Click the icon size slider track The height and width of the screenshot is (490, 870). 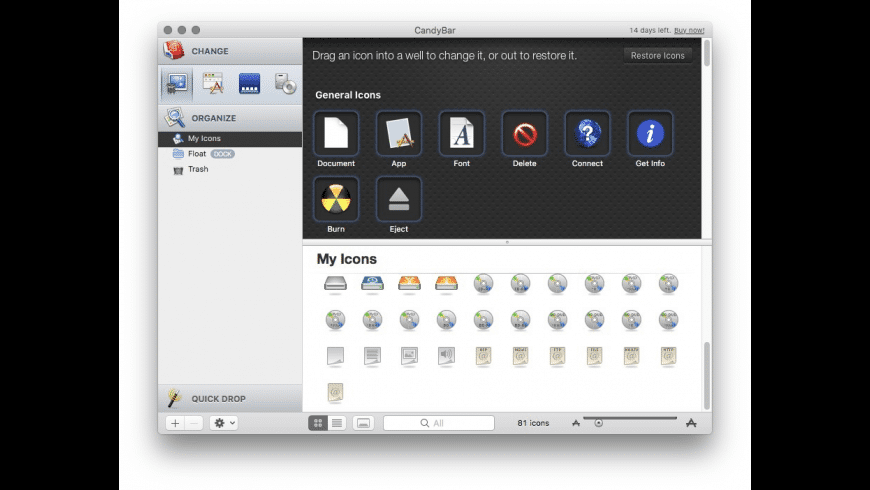tap(630, 418)
